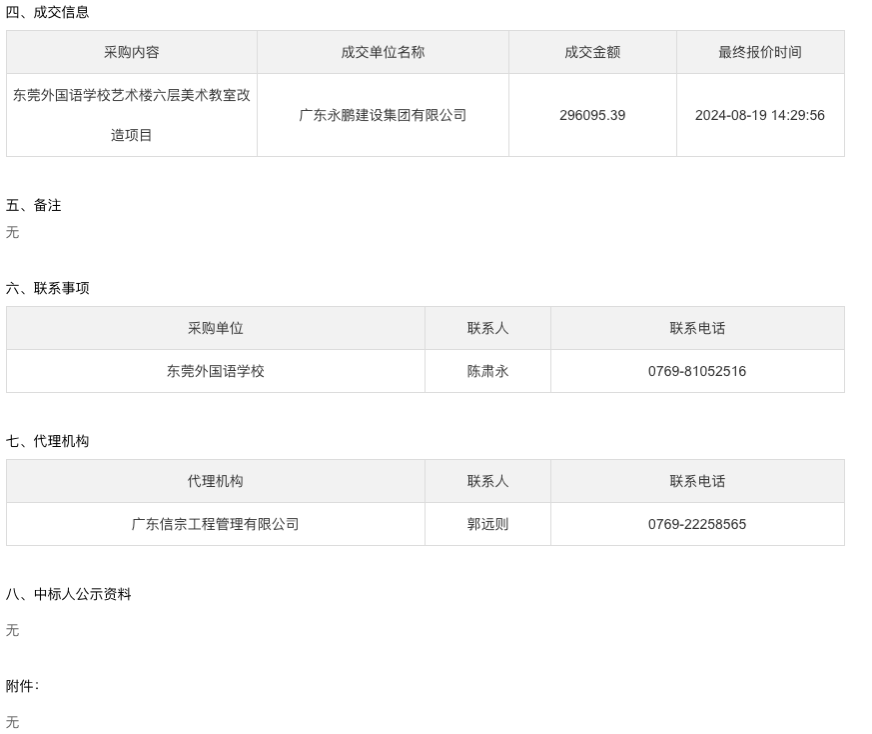Select the heading 六、联系事项
The width and height of the screenshot is (872, 734).
pos(47,288)
